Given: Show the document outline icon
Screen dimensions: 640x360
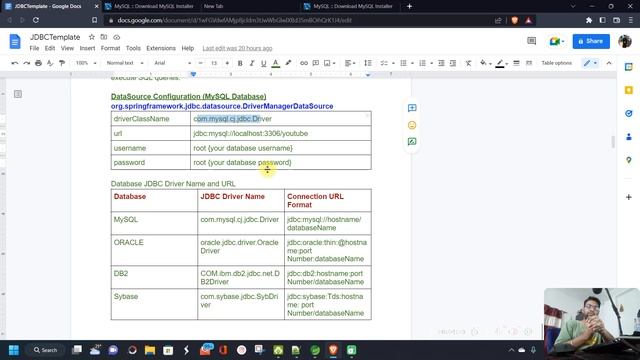Looking at the screenshot, I should pos(18,94).
